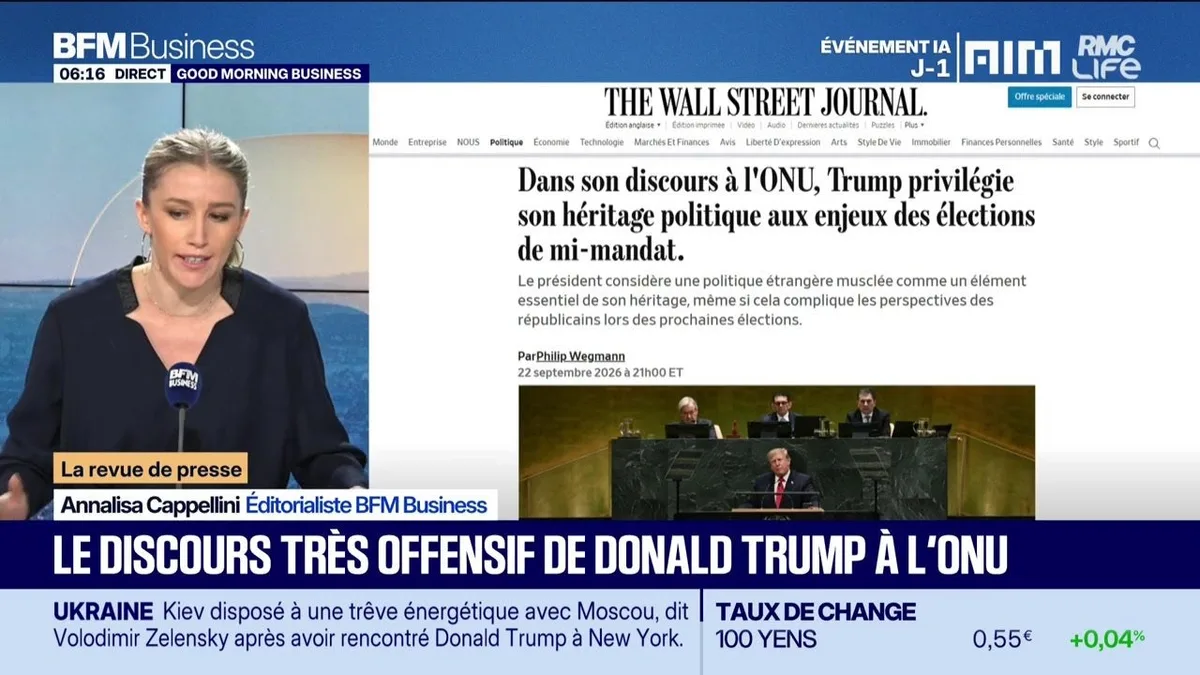
Task: Click the Audio link in WSJ header
Action: 776,125
